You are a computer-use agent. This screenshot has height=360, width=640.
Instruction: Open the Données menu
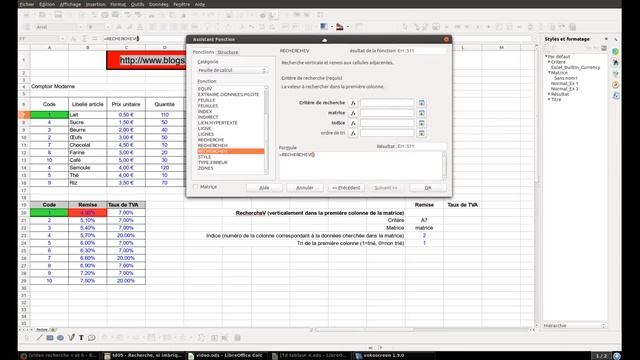(158, 4)
